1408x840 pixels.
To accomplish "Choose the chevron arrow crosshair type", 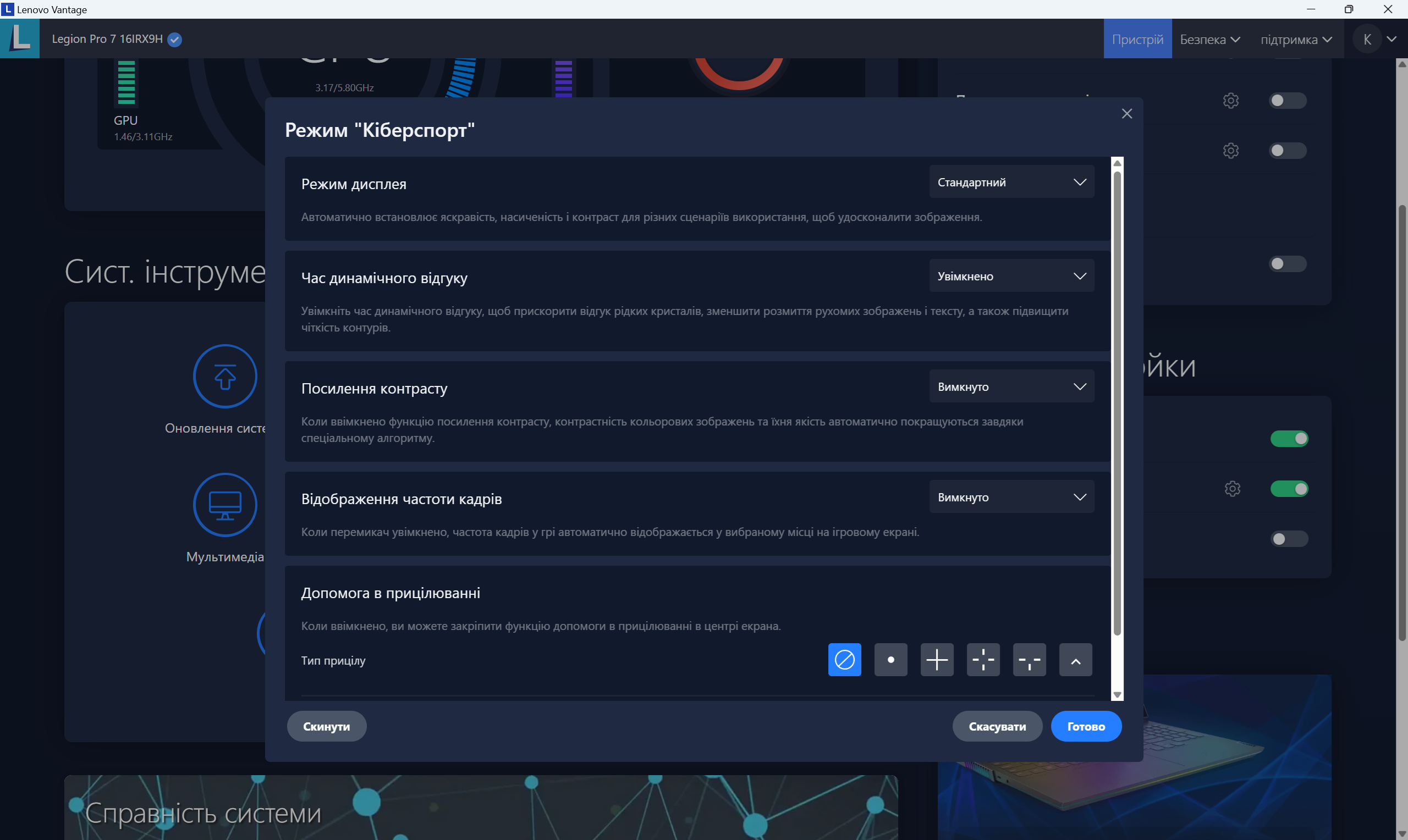I will [x=1075, y=660].
